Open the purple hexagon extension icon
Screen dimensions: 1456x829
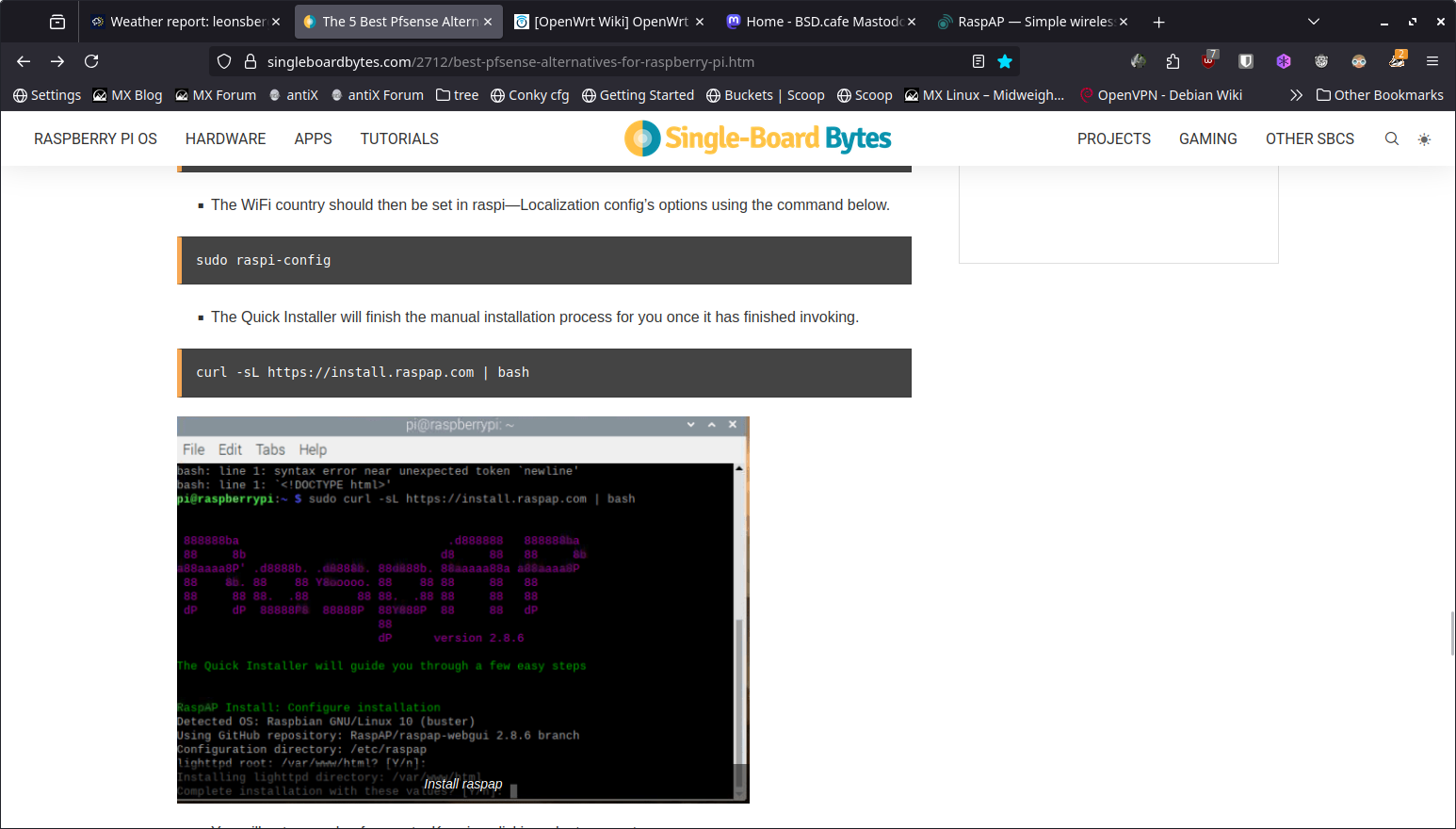1284,61
